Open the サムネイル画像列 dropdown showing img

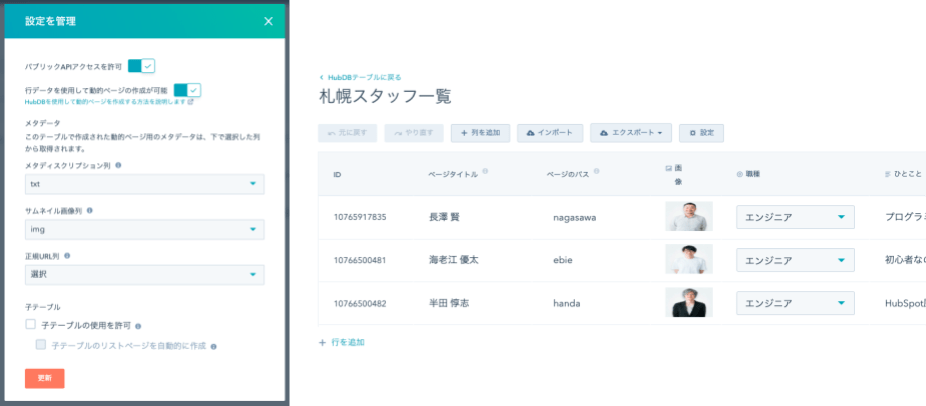pos(144,230)
